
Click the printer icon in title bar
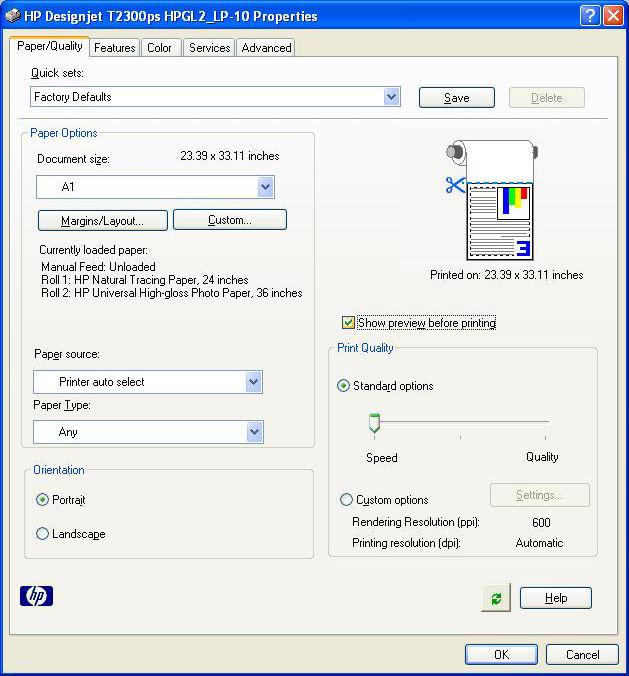tap(12, 16)
